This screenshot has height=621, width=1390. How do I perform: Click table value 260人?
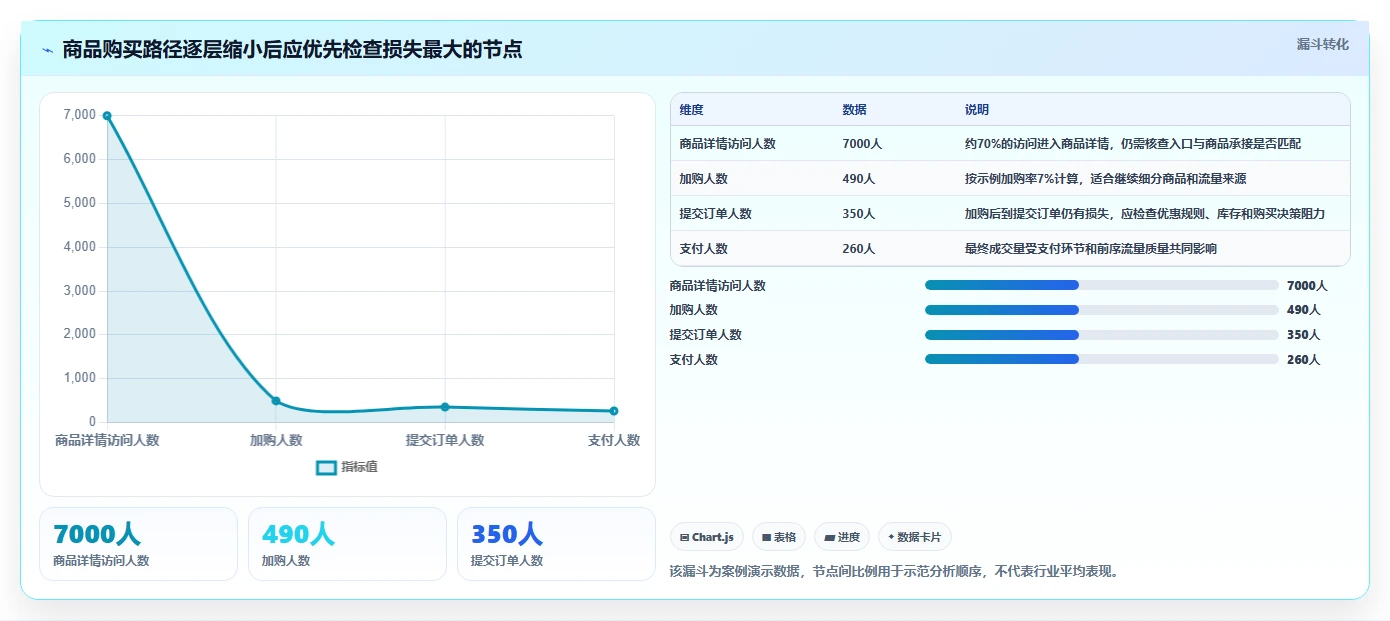tap(858, 249)
